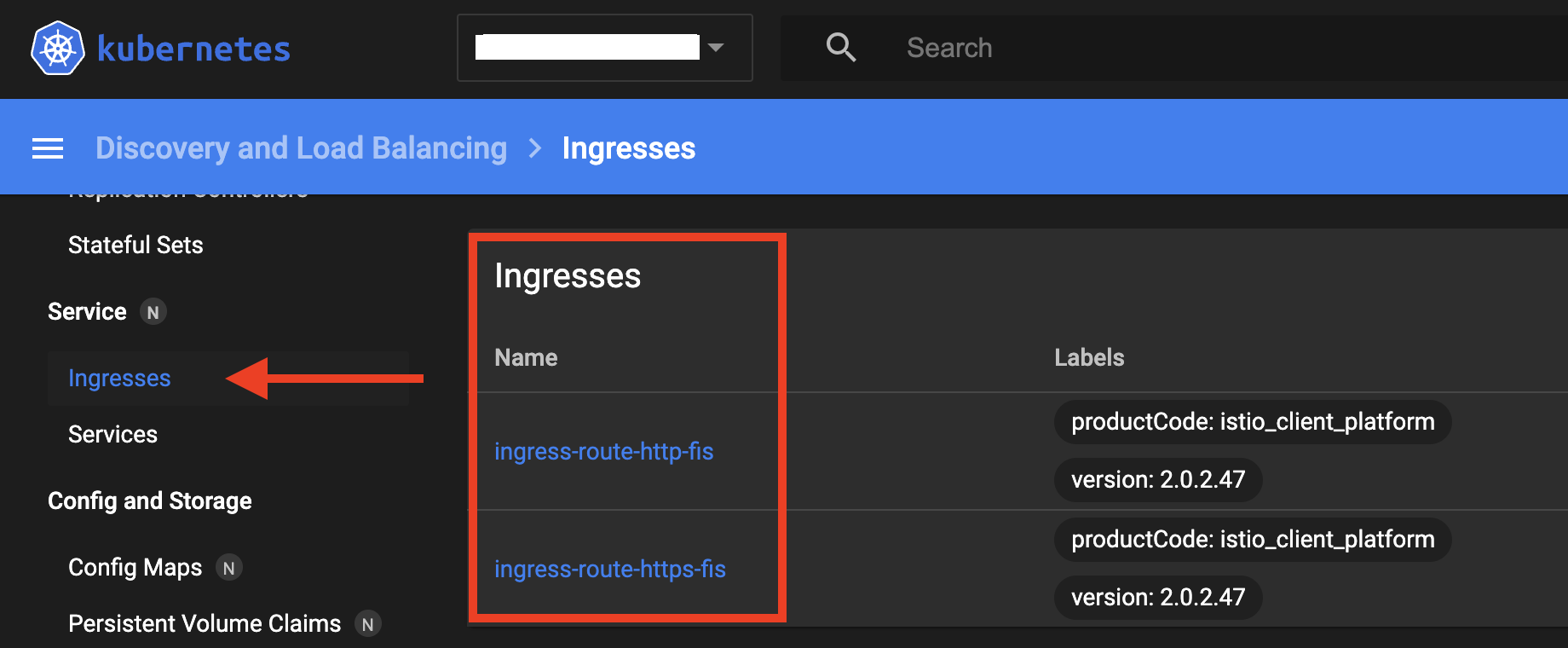
Task: Click the search magnifier icon
Action: coord(841,48)
